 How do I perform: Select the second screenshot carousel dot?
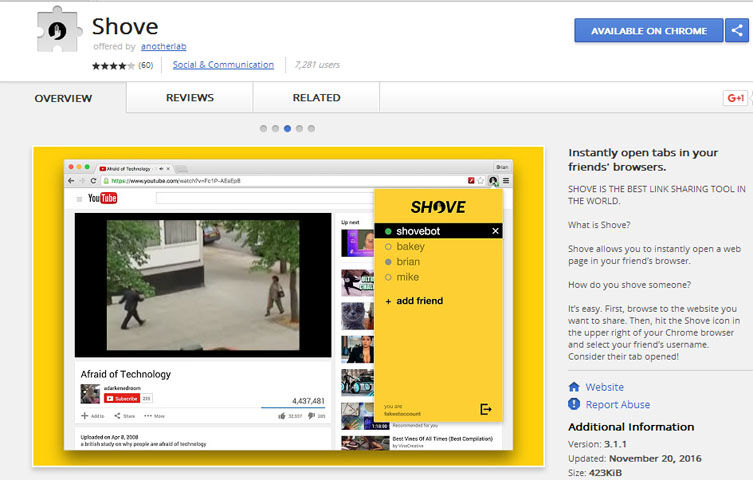[275, 129]
